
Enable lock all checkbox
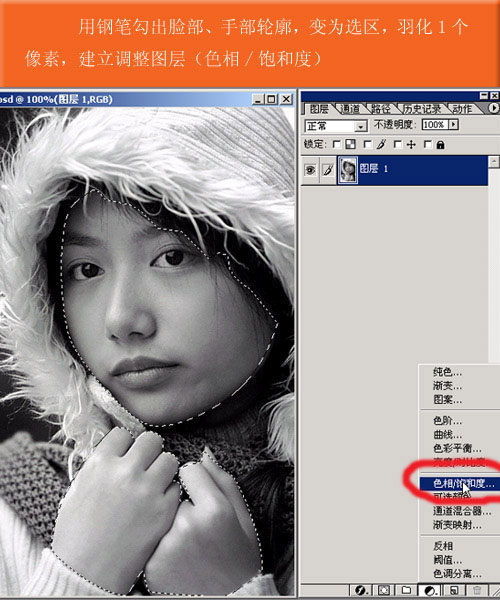tap(428, 145)
